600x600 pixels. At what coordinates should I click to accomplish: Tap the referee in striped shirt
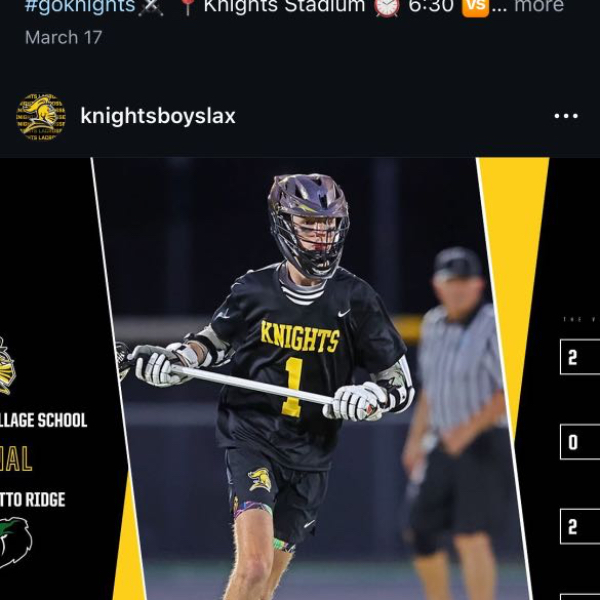pyautogui.click(x=457, y=421)
